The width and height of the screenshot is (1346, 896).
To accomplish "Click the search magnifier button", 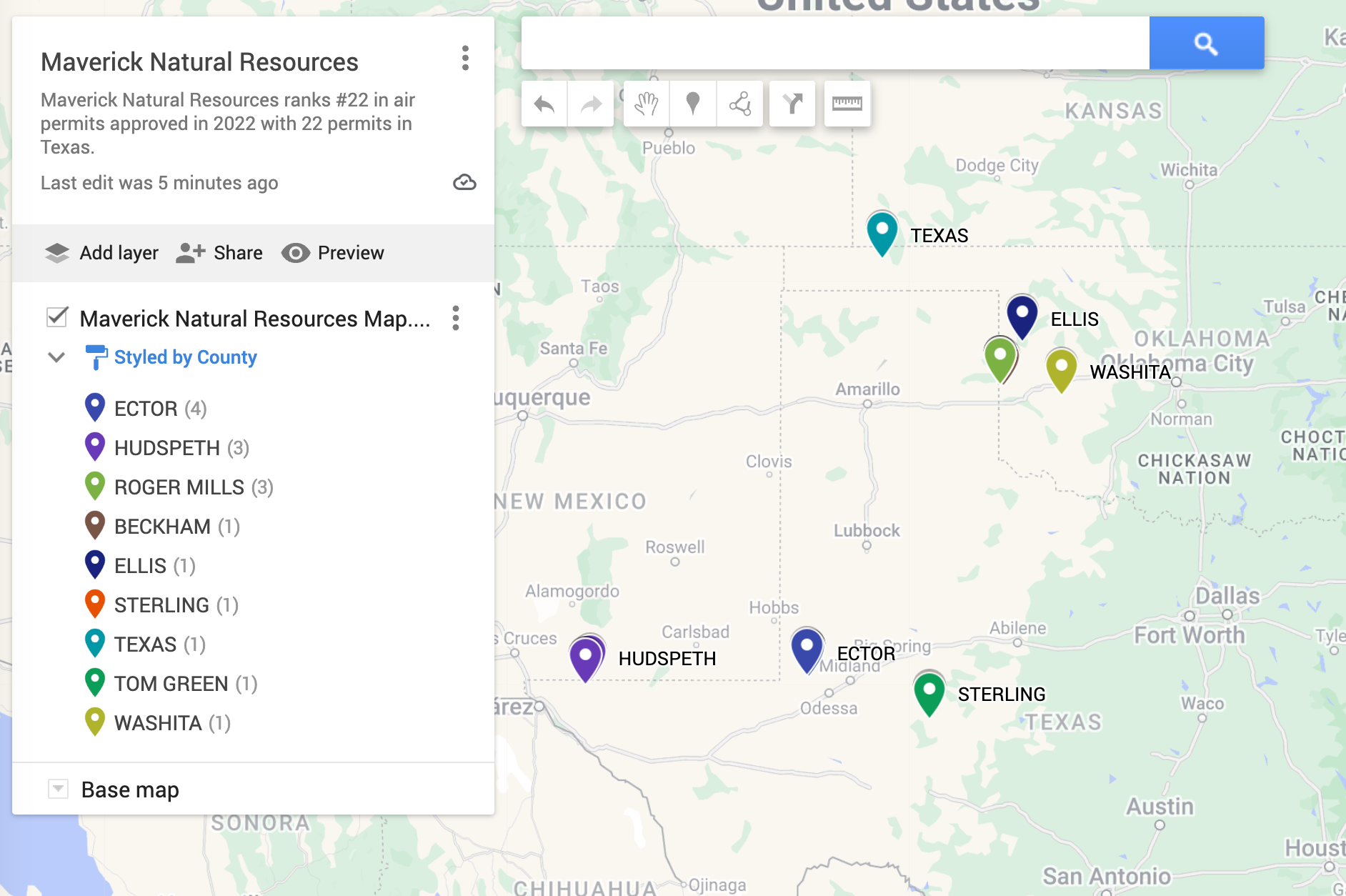I will [x=1206, y=43].
